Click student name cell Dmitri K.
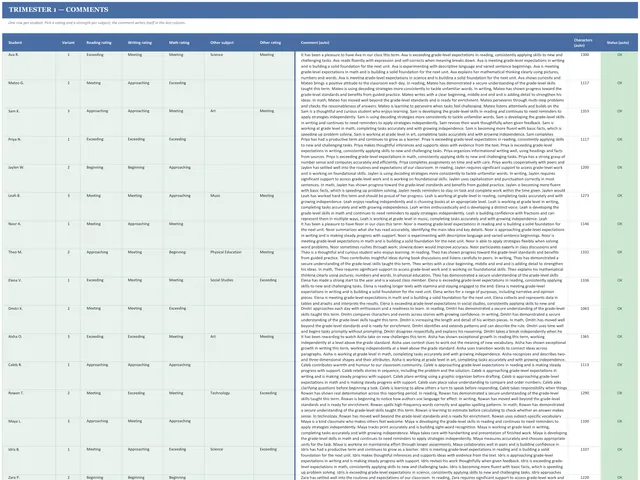 pos(29,320)
